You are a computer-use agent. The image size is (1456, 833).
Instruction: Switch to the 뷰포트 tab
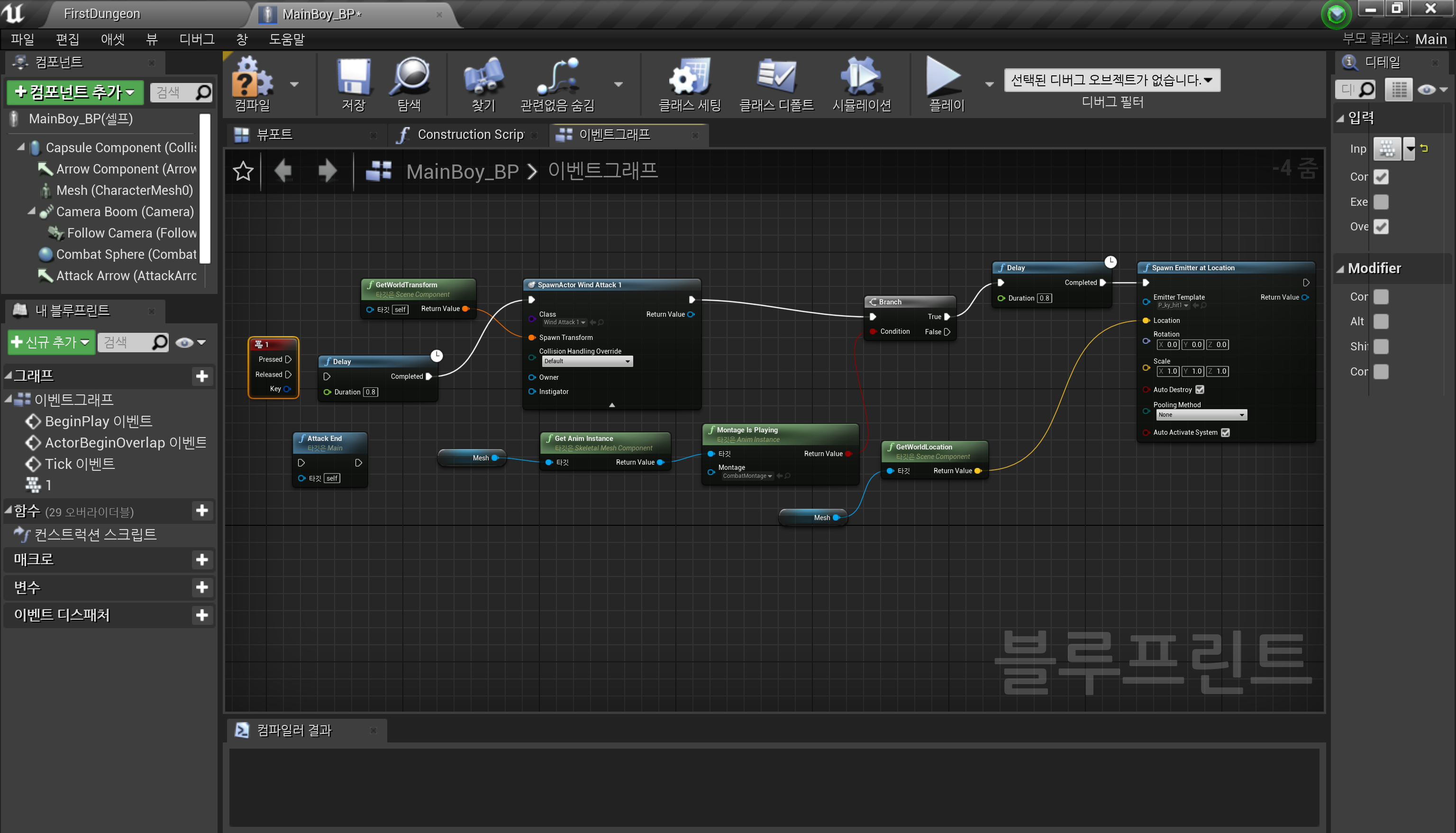pyautogui.click(x=273, y=135)
